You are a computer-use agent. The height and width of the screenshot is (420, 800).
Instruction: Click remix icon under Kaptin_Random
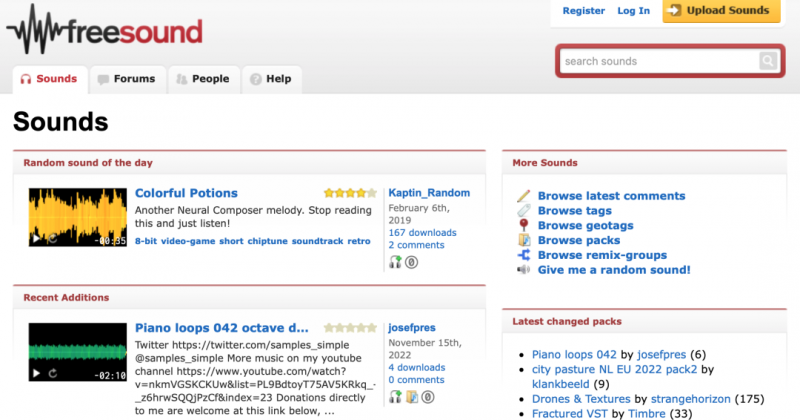(395, 262)
